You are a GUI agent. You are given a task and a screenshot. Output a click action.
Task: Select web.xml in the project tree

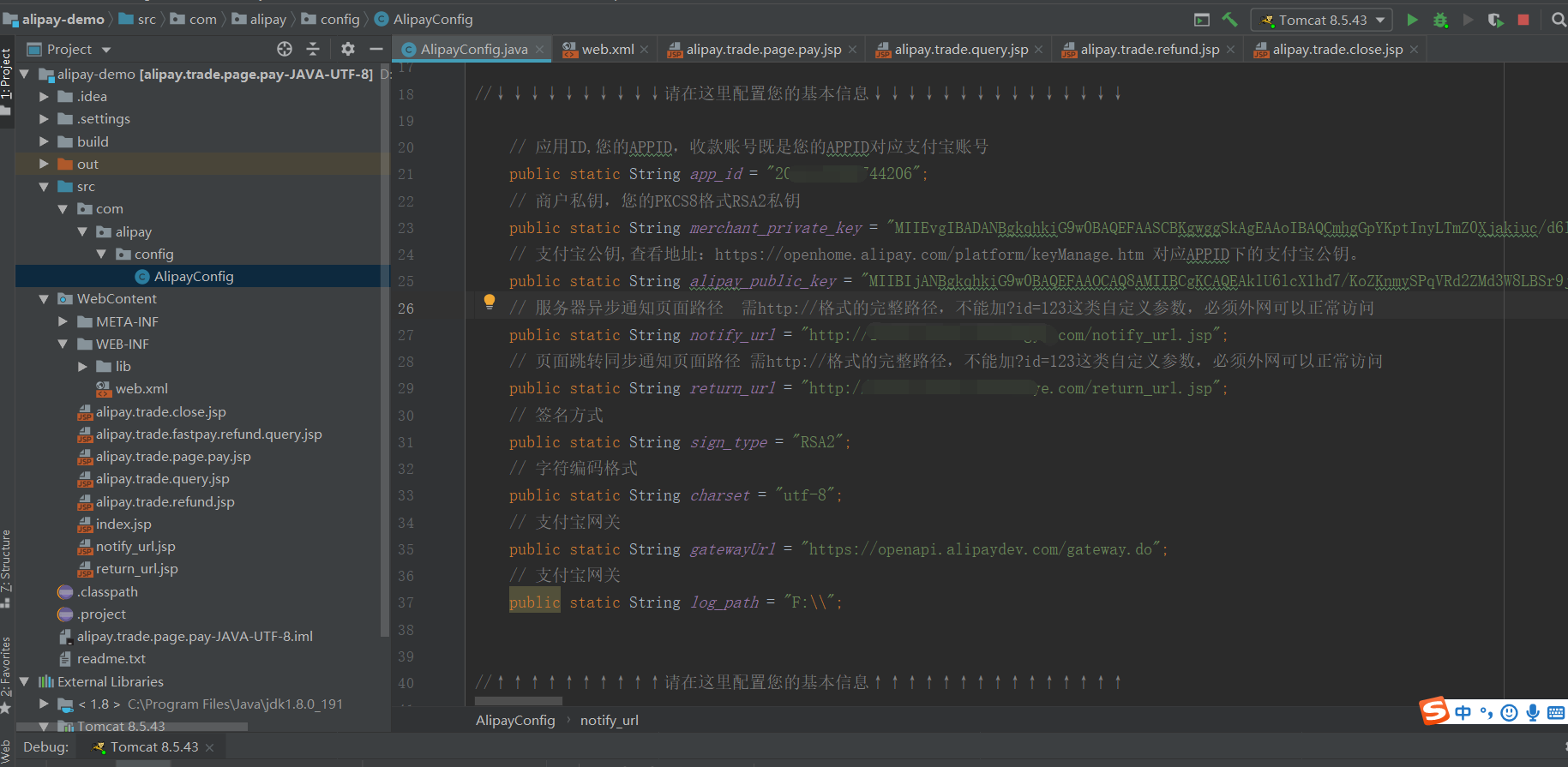(x=141, y=388)
